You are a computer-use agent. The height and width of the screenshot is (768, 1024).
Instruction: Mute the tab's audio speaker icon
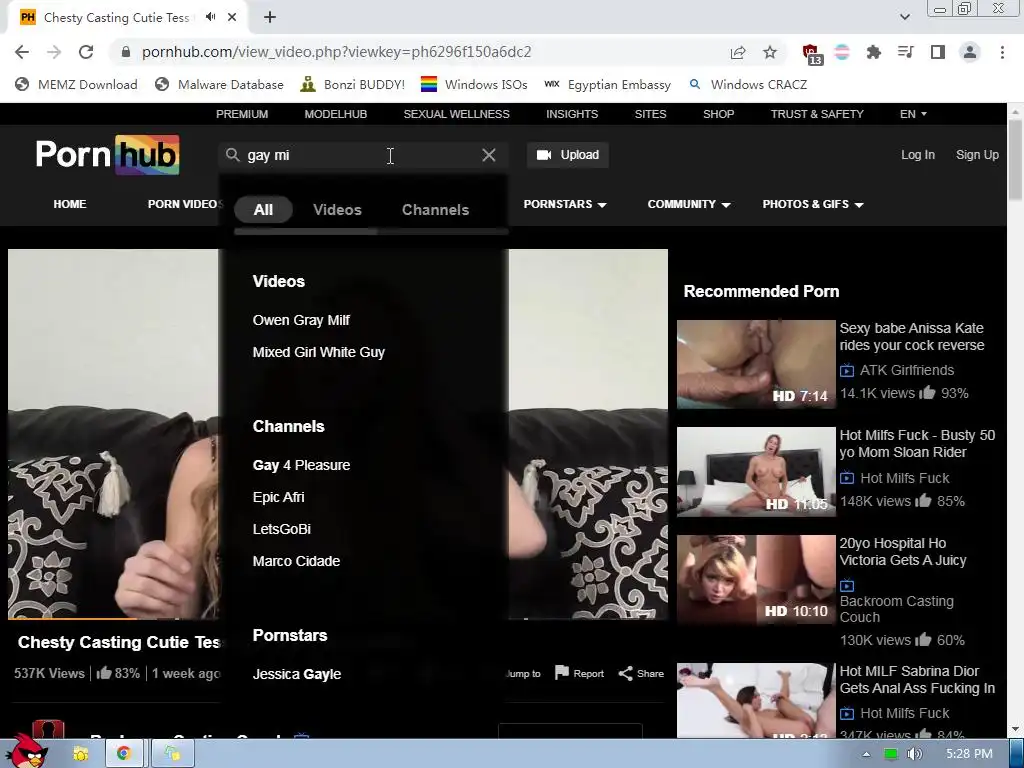210,17
